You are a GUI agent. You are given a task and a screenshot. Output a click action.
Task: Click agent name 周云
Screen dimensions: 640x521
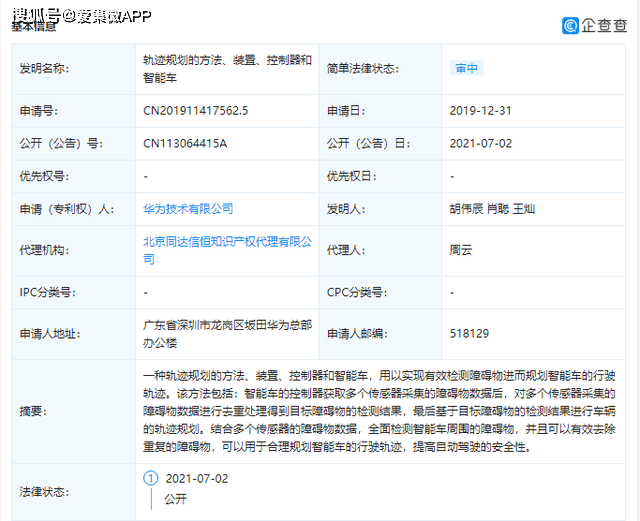click(461, 250)
